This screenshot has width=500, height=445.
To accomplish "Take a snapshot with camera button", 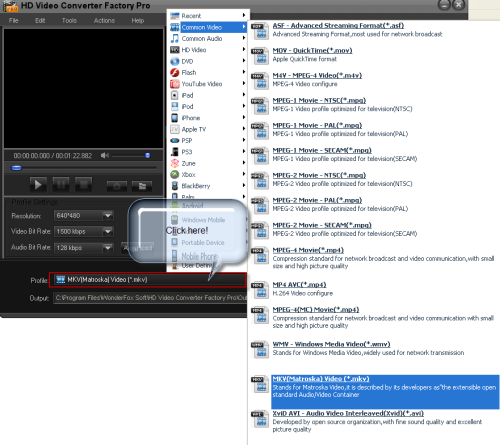I will [117, 186].
